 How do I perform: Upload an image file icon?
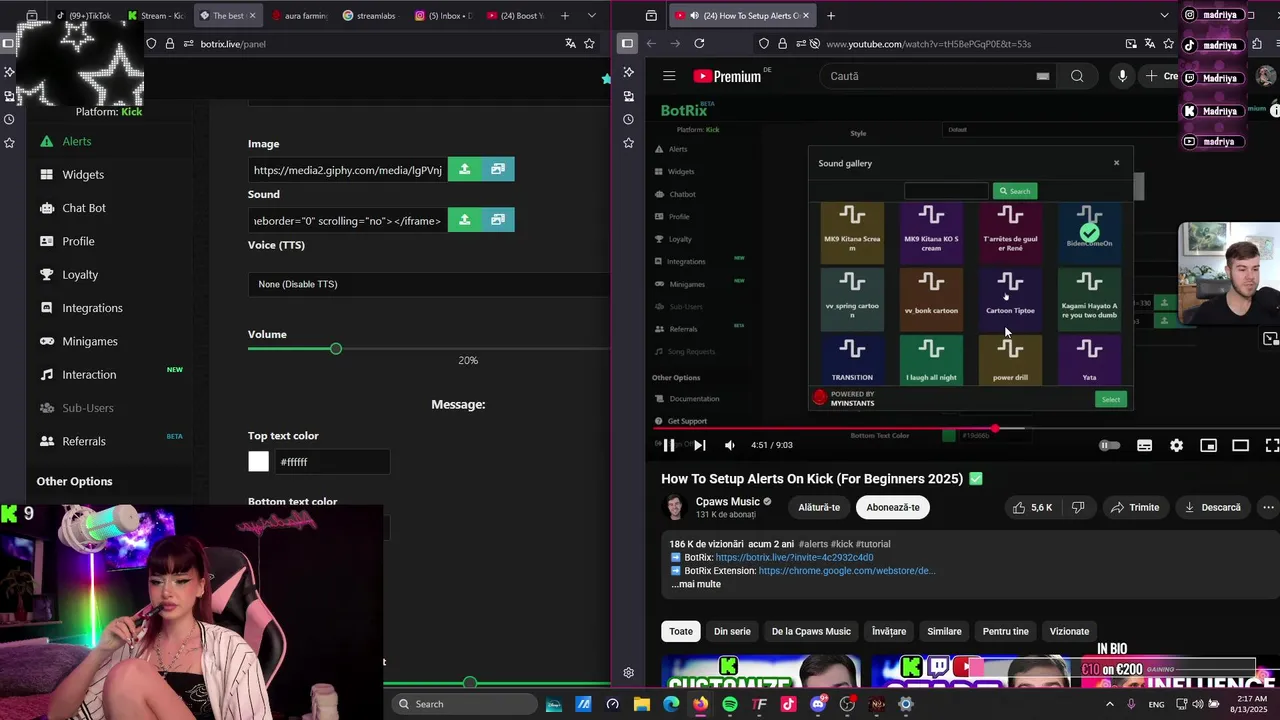pos(464,169)
